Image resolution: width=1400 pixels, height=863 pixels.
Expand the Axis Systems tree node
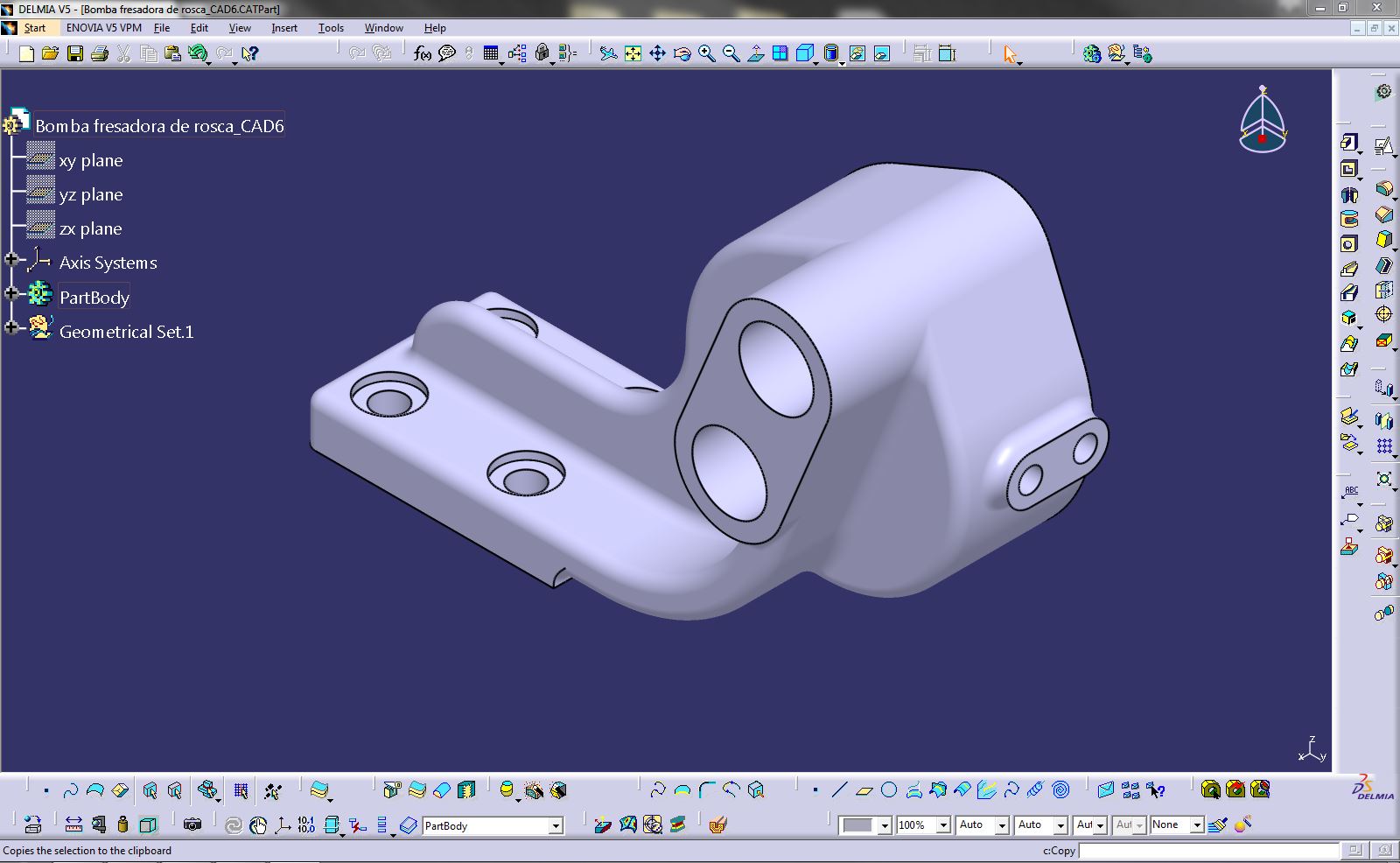point(11,259)
